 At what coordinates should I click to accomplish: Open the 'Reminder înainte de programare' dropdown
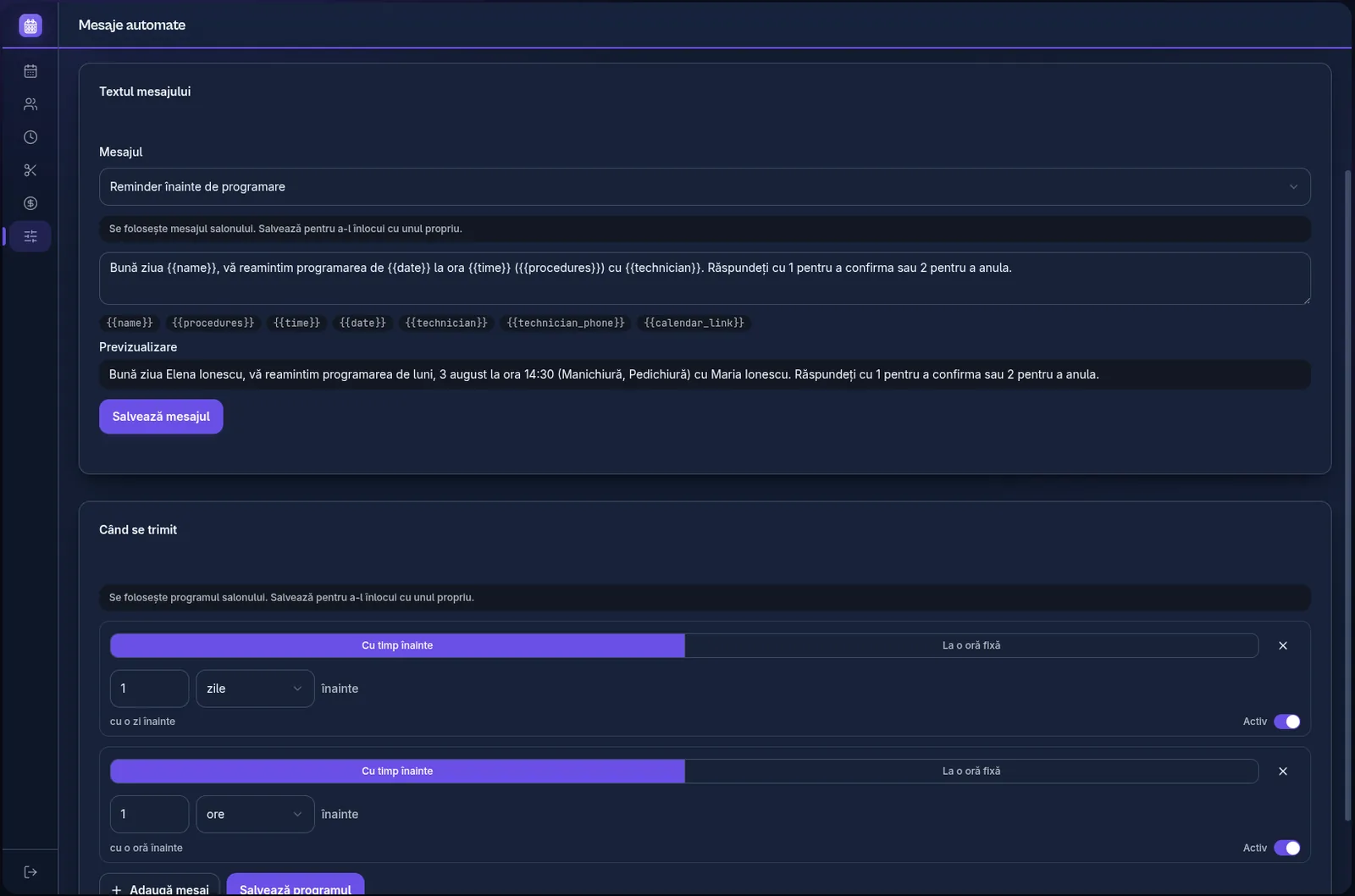pos(705,186)
